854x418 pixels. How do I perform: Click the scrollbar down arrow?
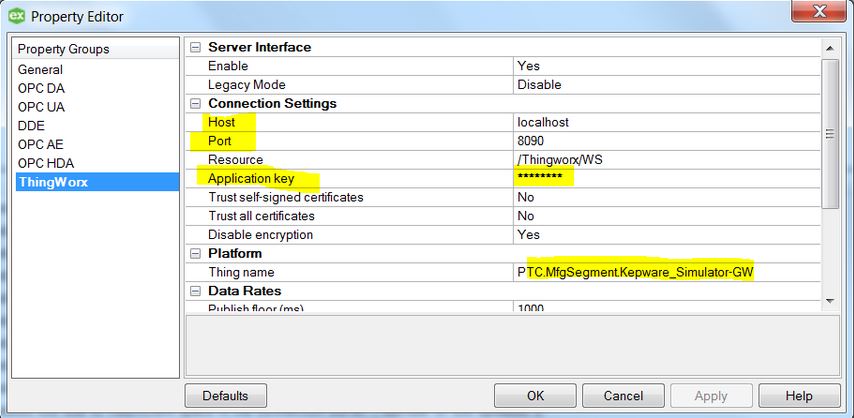829,301
